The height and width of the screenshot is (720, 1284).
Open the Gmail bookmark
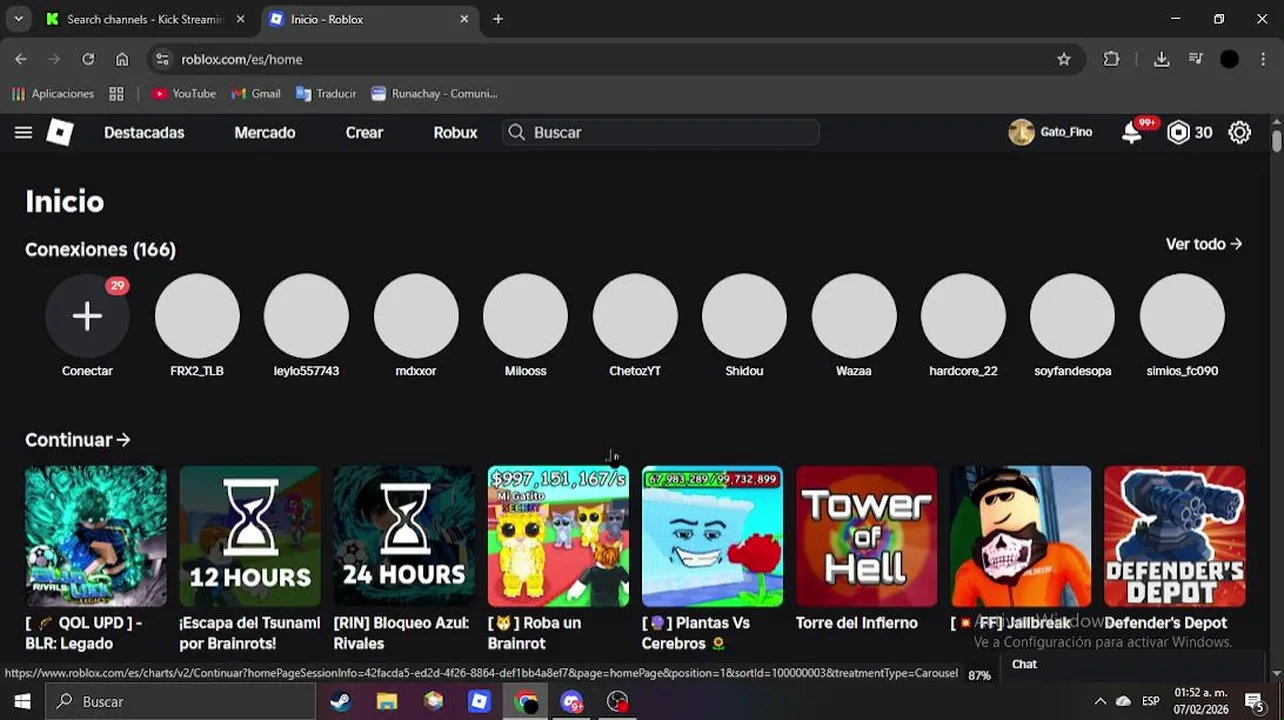256,93
